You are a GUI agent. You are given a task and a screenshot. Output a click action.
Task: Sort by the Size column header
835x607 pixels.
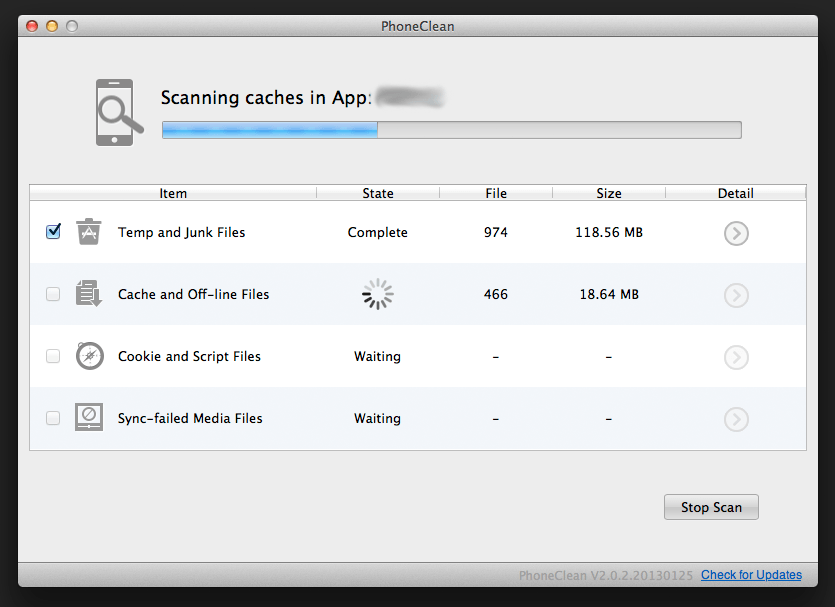609,193
